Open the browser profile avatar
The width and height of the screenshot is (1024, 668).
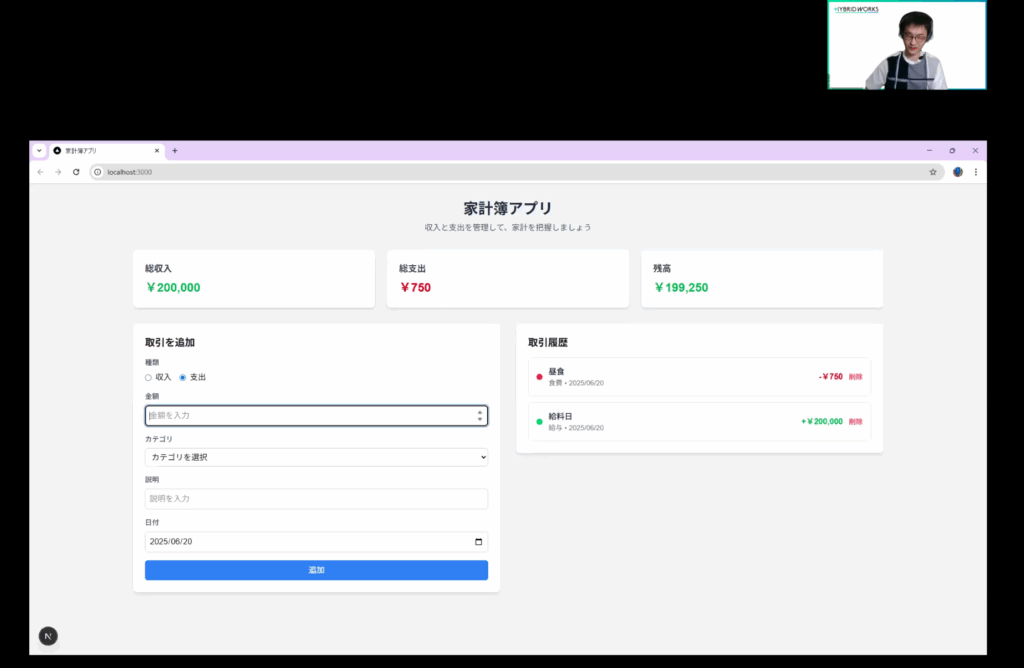[x=958, y=172]
